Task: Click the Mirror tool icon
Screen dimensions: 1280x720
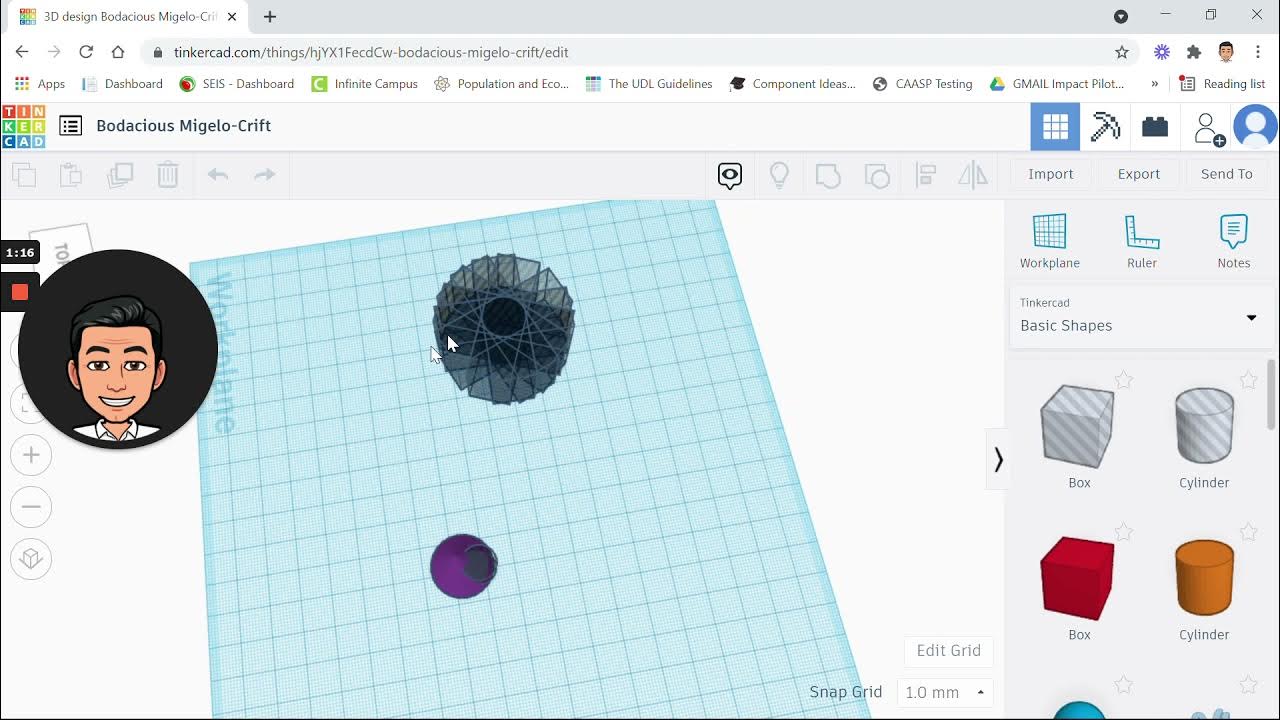Action: tap(973, 176)
